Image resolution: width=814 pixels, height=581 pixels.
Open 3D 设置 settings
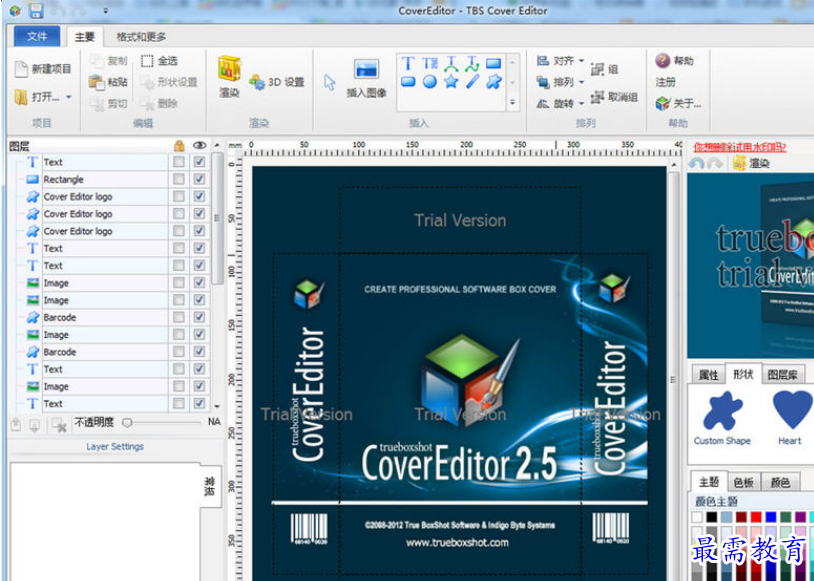[x=277, y=82]
